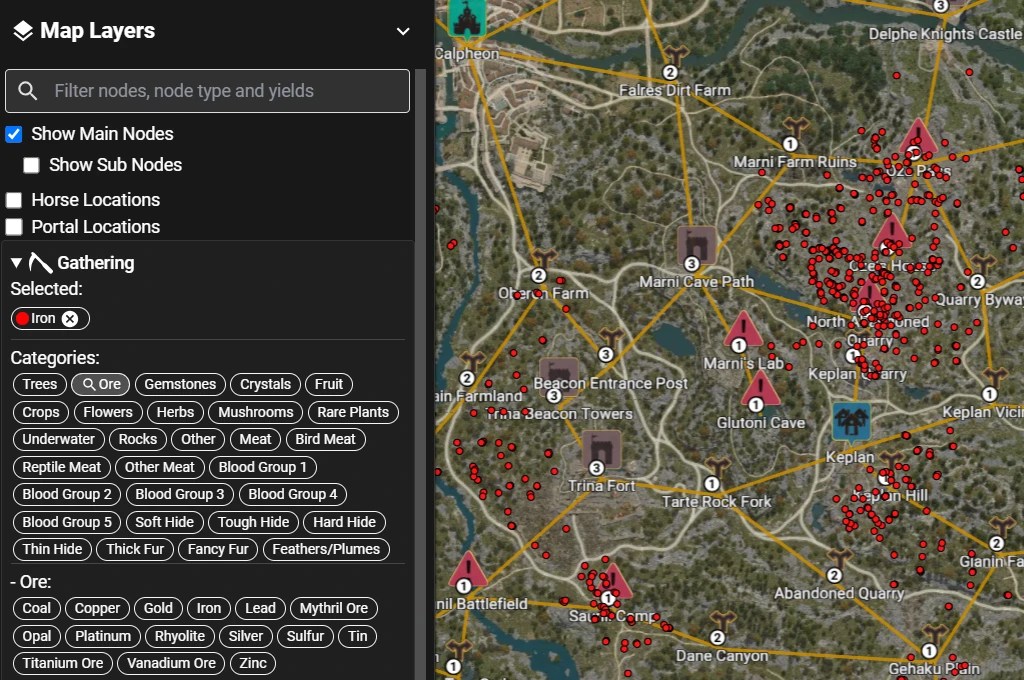
Task: Click the Keplan town icon
Action: coord(851,421)
